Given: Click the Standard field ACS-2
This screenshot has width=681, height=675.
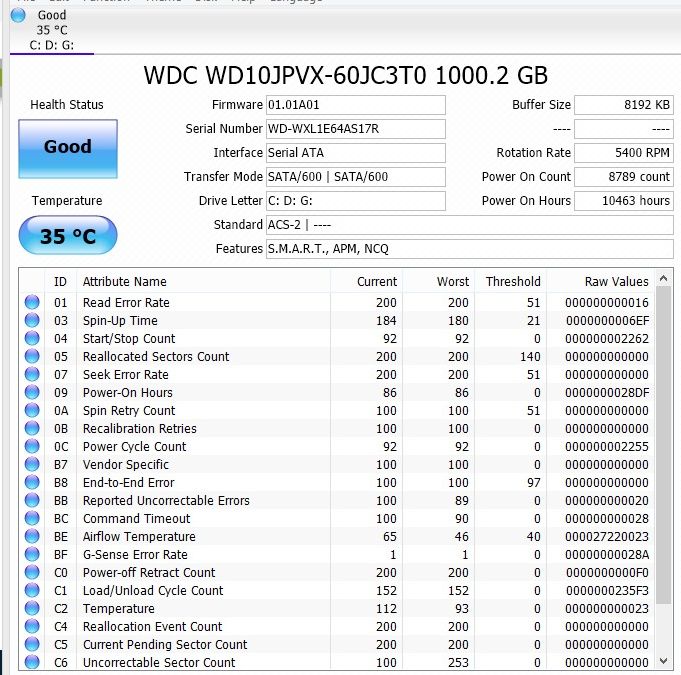Looking at the screenshot, I should pos(469,225).
